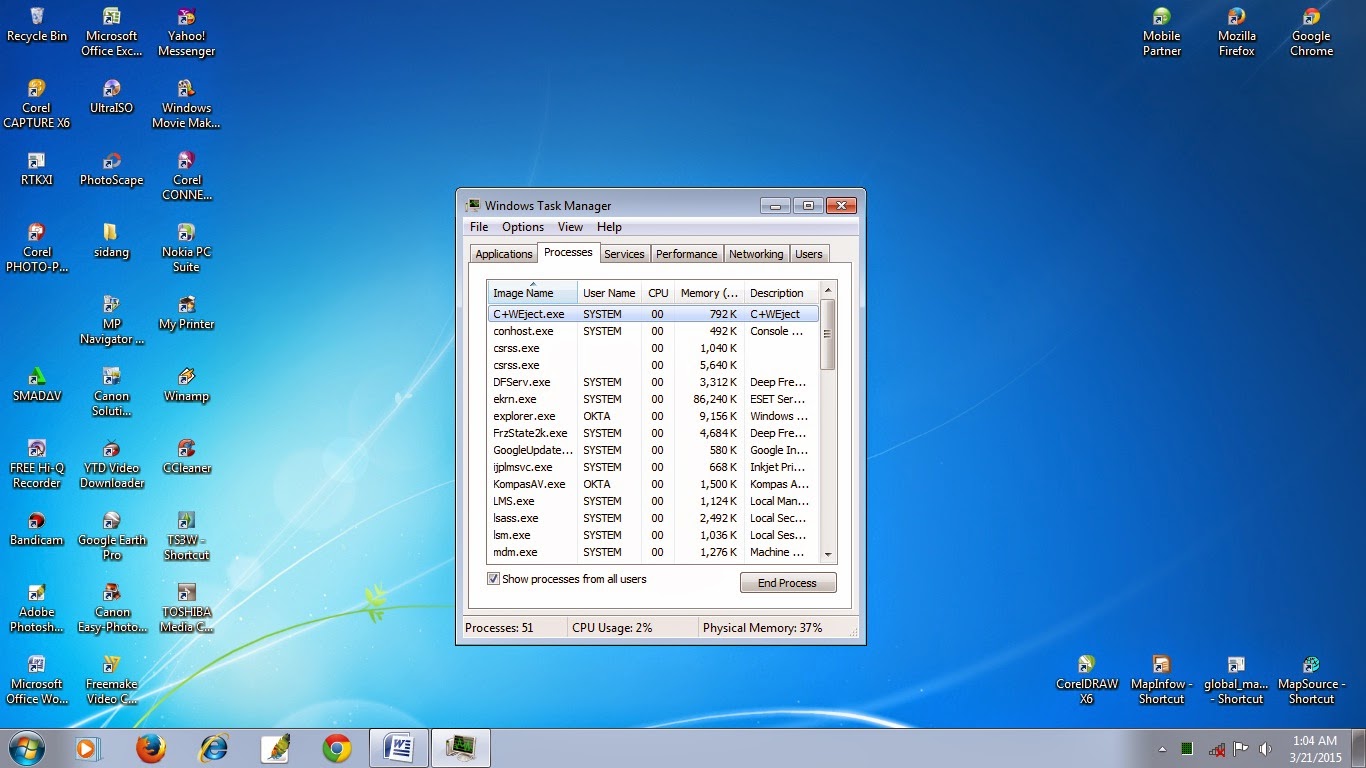
Task: Sort processes by Memory column header
Action: (708, 293)
